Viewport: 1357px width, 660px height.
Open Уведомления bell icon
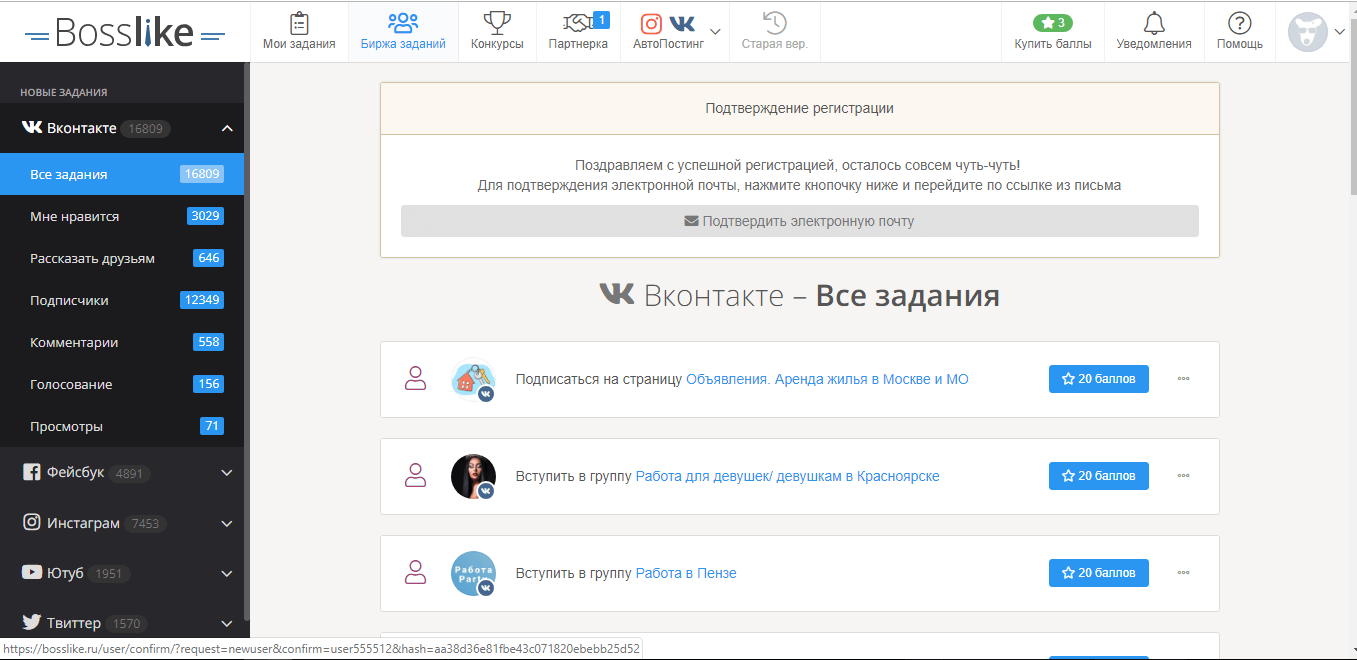1153,23
